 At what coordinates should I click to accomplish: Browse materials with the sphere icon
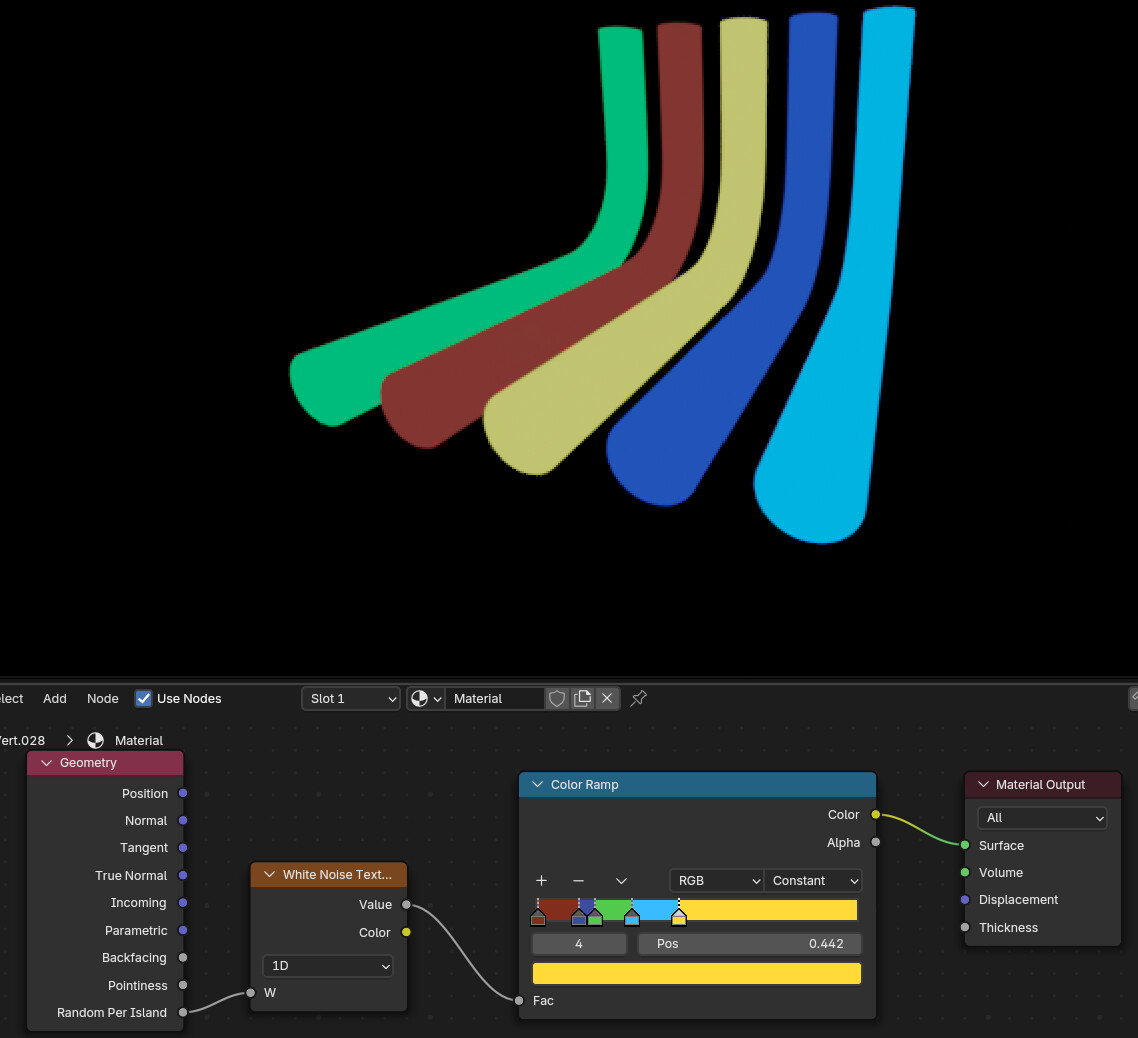click(426, 698)
